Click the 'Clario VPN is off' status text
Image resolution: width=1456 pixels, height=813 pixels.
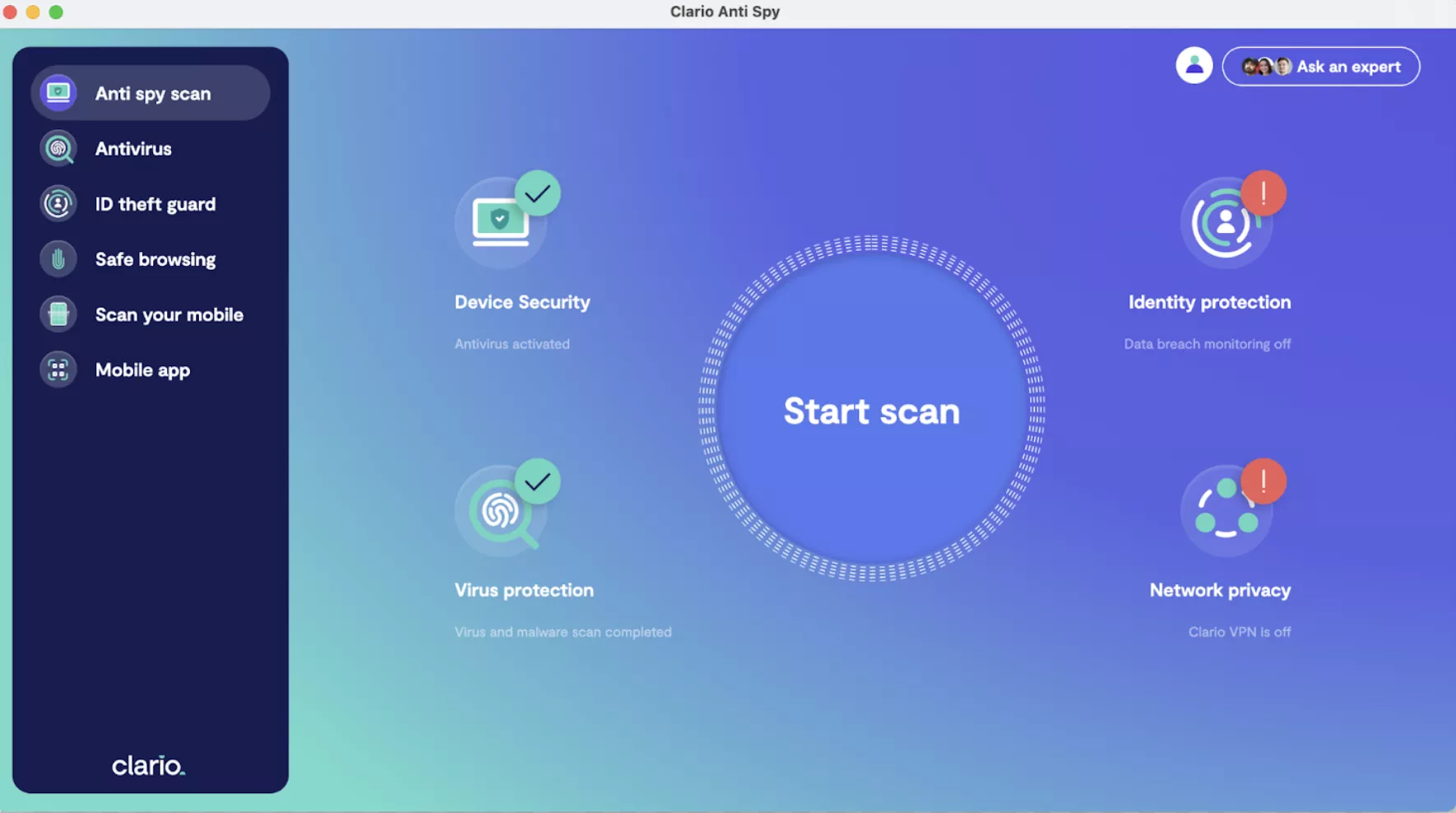[1240, 632]
